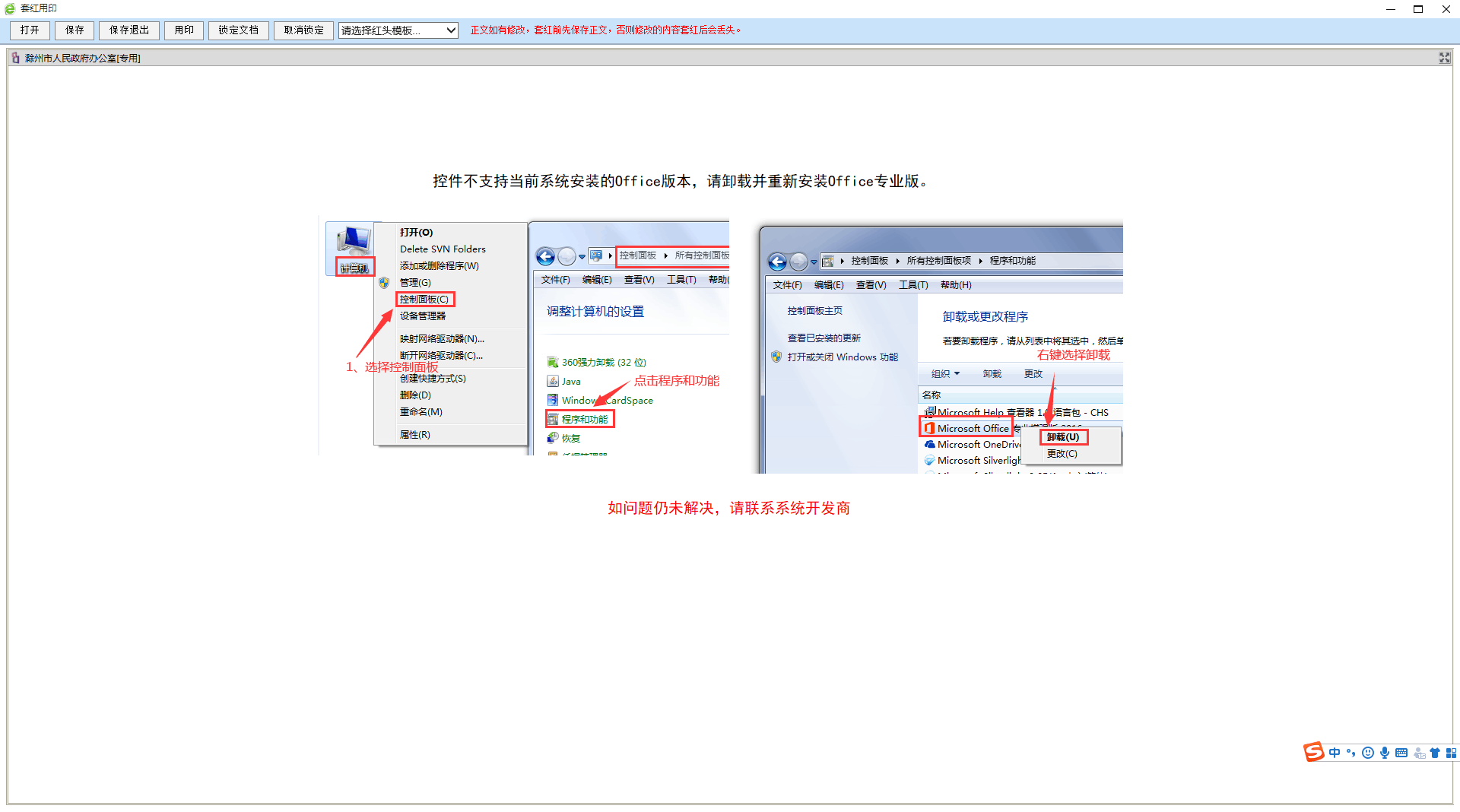Select the 保存退出 button

pos(129,30)
